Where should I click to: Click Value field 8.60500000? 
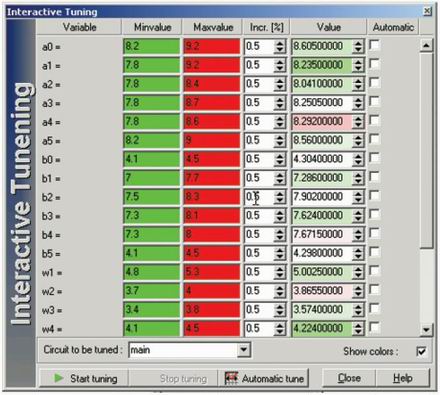tap(322, 46)
